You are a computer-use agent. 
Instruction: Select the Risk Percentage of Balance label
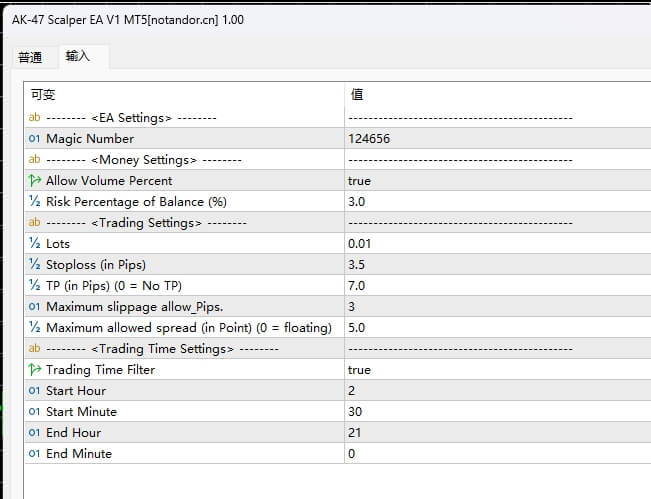137,202
